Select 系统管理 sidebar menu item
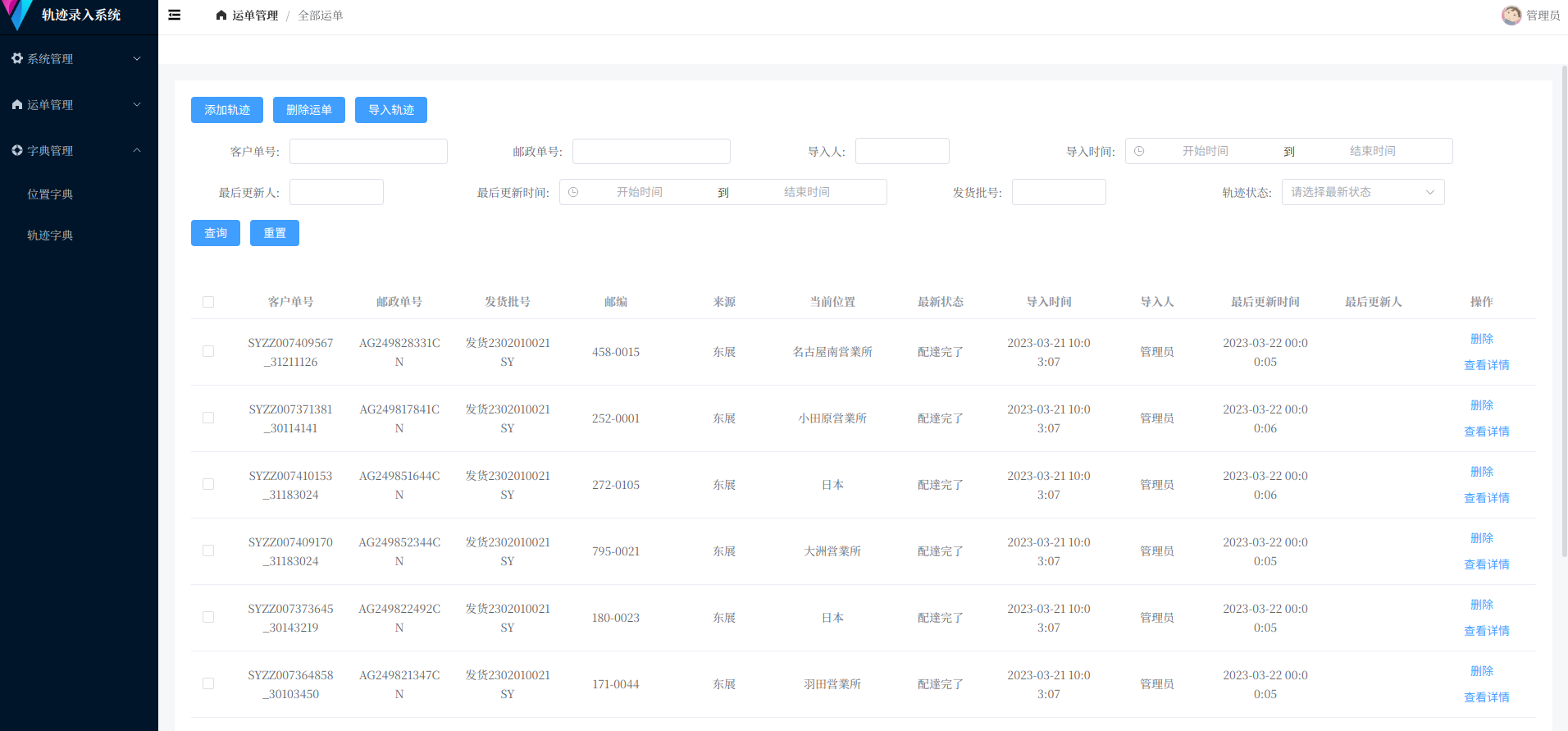The height and width of the screenshot is (731, 1568). click(79, 58)
